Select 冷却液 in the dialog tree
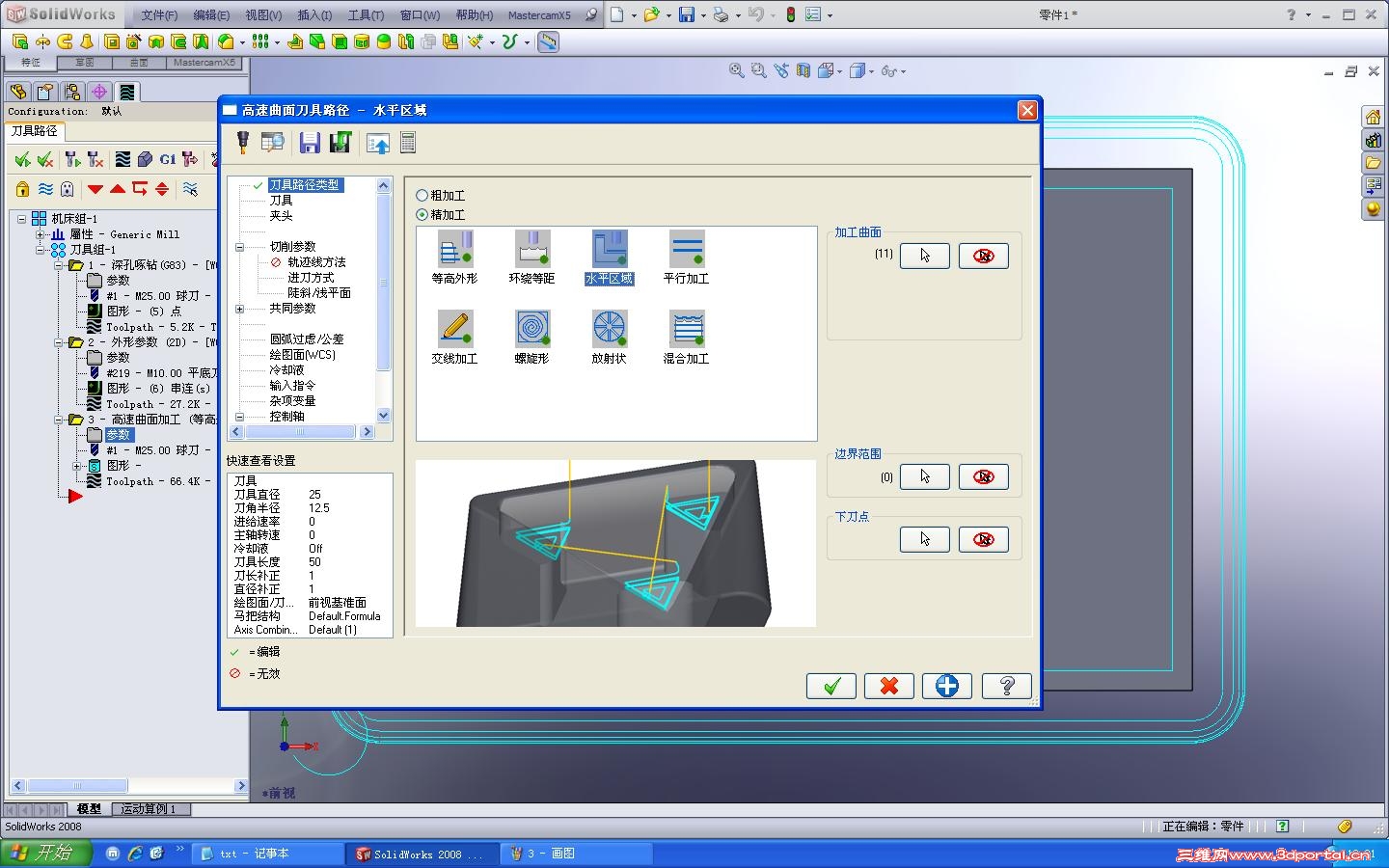This screenshot has height=868, width=1389. 286,370
